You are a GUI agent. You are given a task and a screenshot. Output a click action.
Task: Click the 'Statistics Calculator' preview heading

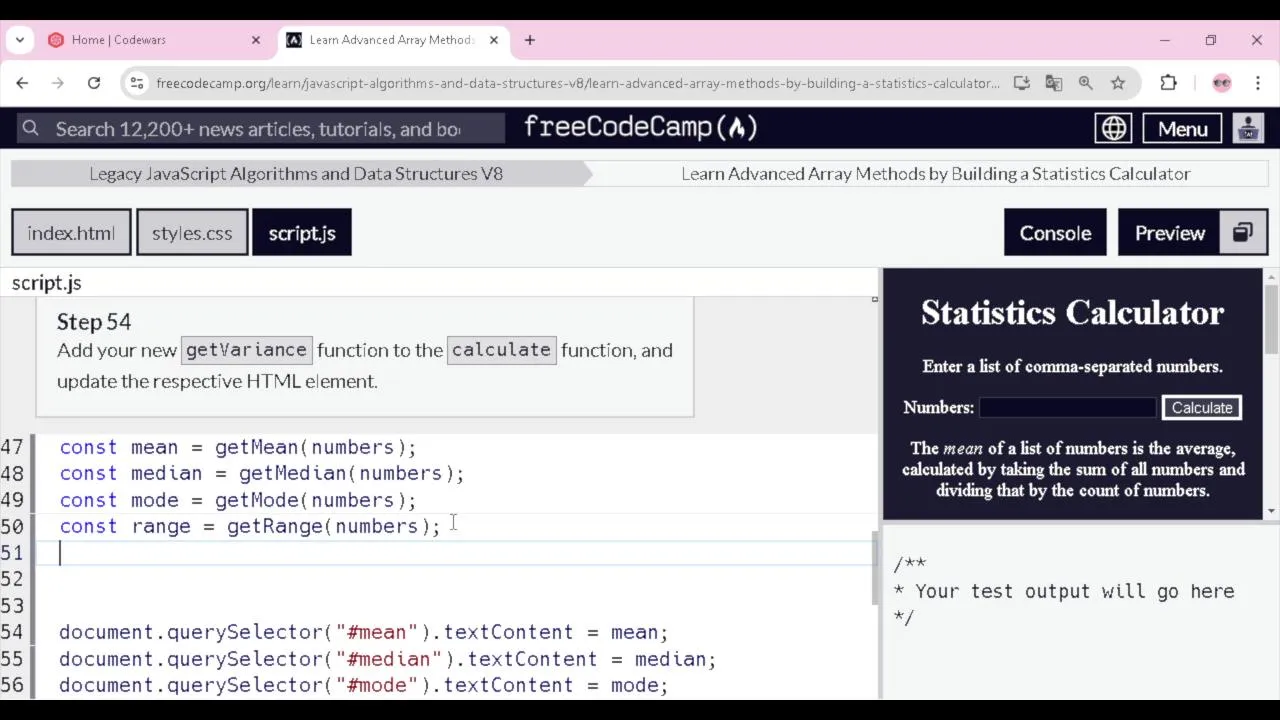pyautogui.click(x=1072, y=313)
